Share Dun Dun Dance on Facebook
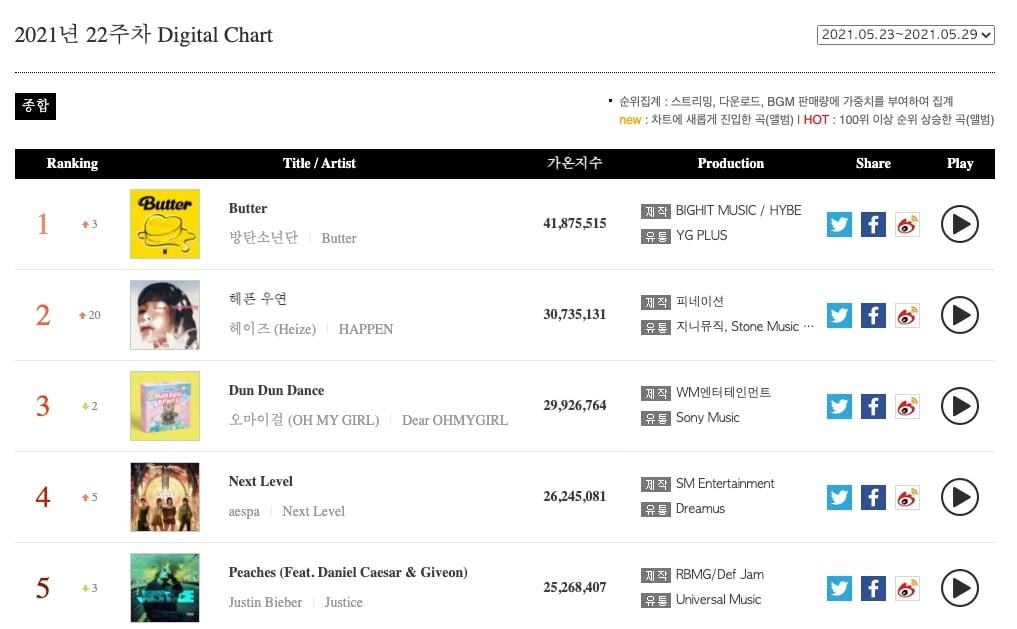 (873, 406)
